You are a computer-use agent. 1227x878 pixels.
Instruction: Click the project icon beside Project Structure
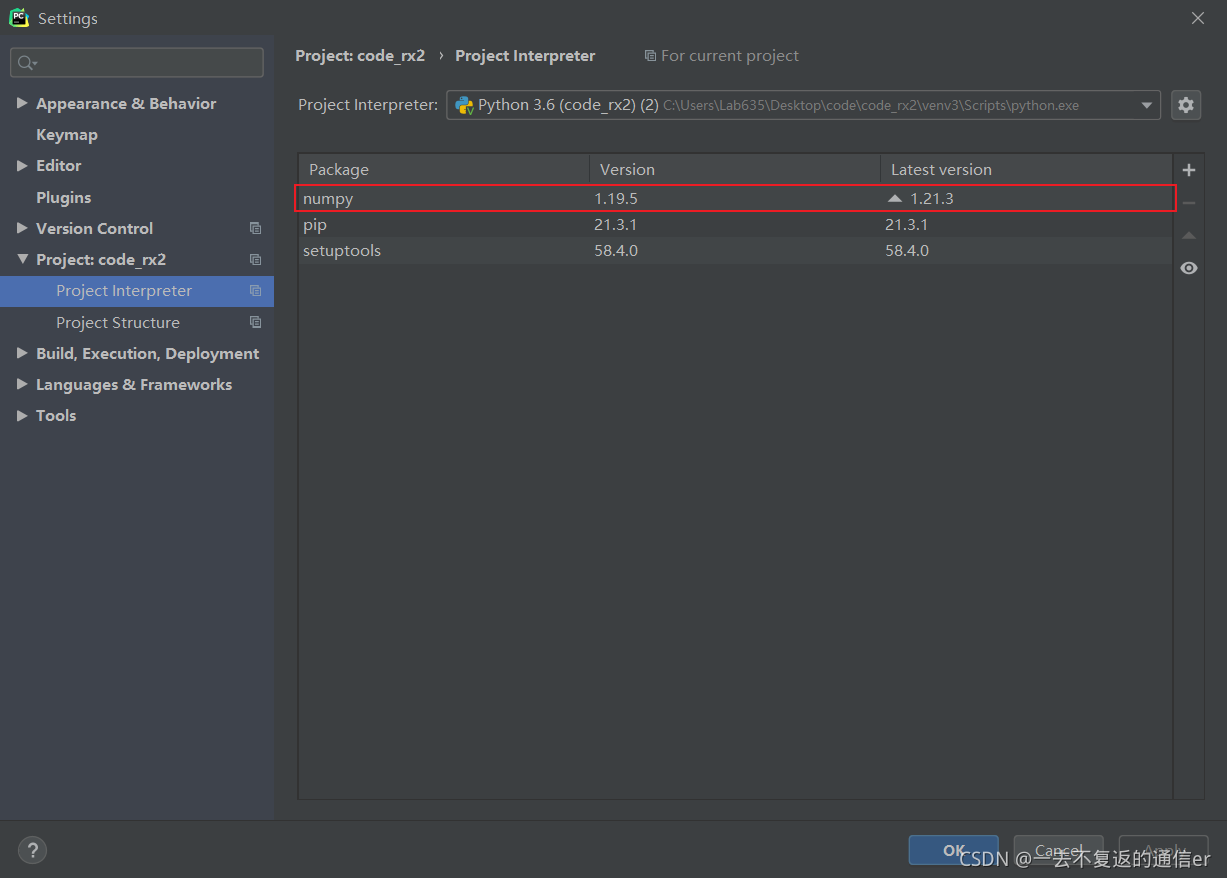coord(255,322)
